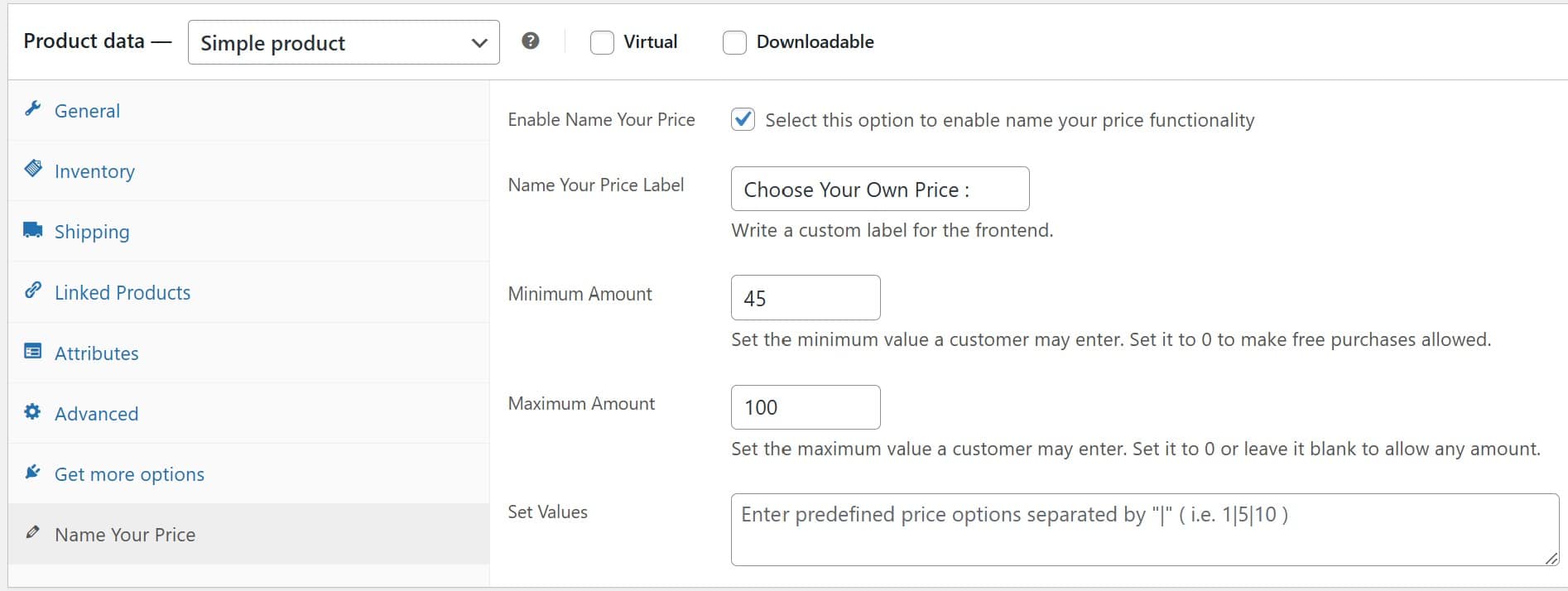Click the 'Set the maximum value' help text
1568x591 pixels.
pyautogui.click(x=1135, y=449)
